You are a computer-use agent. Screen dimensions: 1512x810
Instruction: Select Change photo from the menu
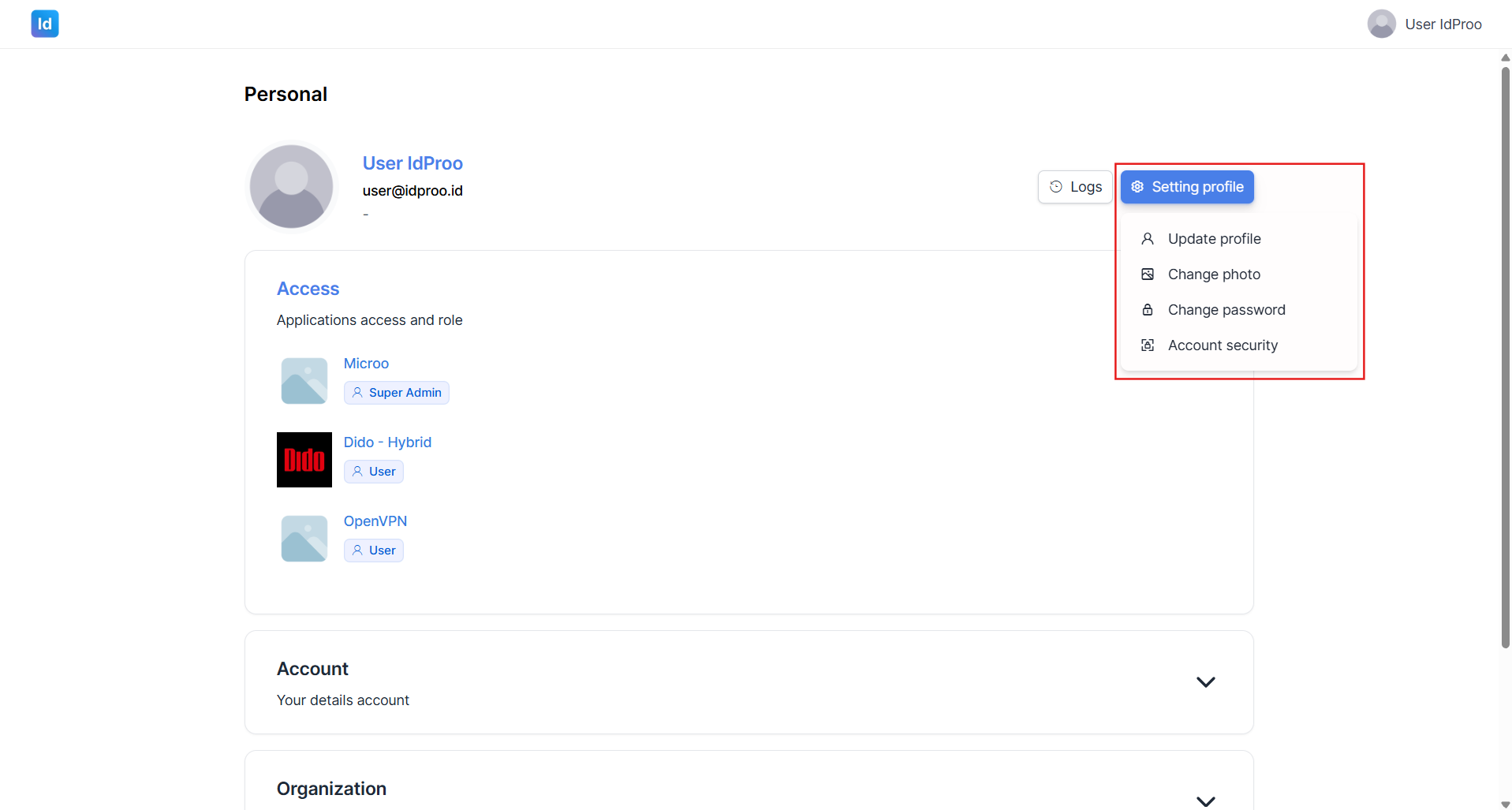[x=1238, y=274]
